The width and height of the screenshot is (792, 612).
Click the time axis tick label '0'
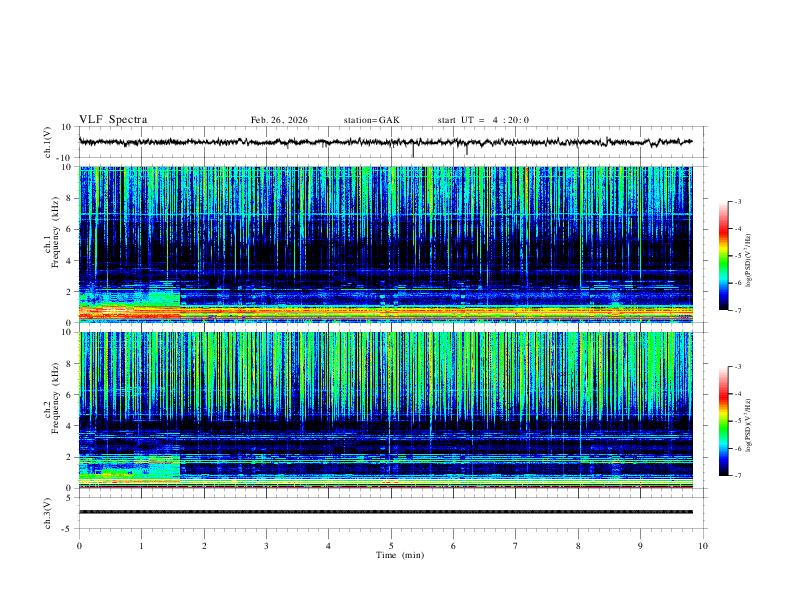[x=79, y=546]
